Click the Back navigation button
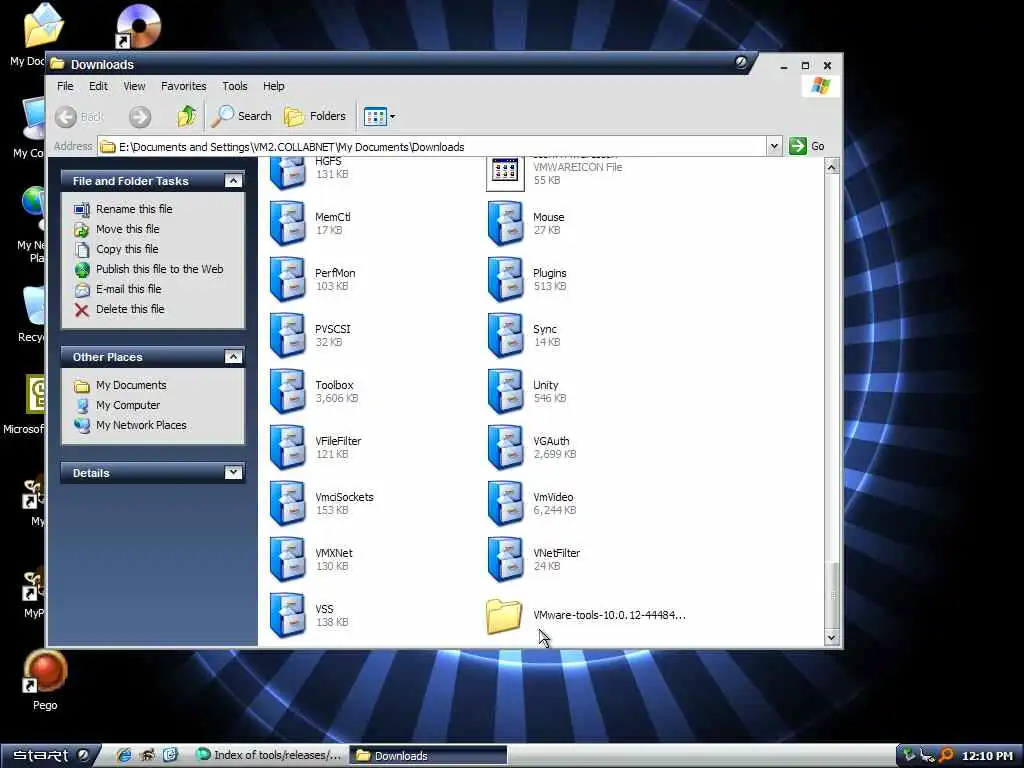Screen dimensions: 1024x768 pyautogui.click(x=79, y=117)
